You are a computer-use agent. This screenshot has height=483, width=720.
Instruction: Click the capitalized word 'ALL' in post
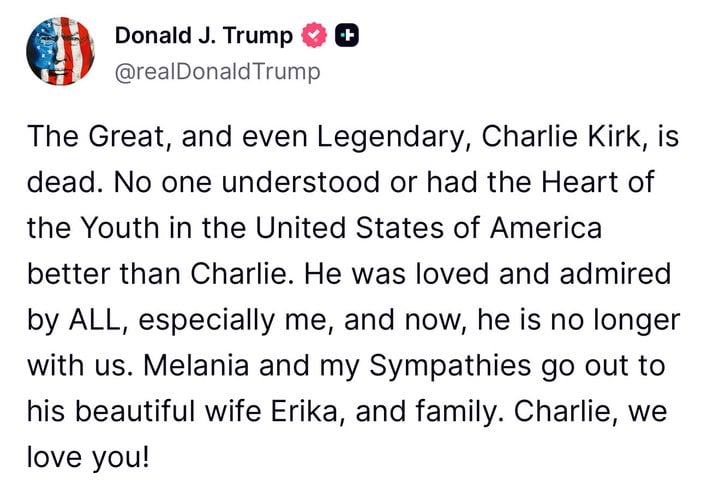(95, 320)
